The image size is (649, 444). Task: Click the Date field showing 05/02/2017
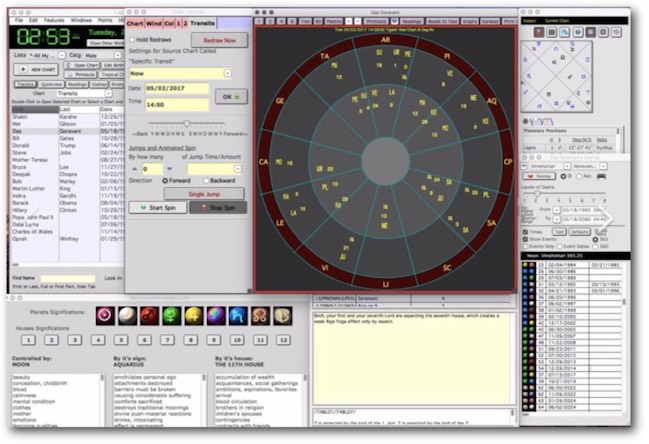coord(178,87)
